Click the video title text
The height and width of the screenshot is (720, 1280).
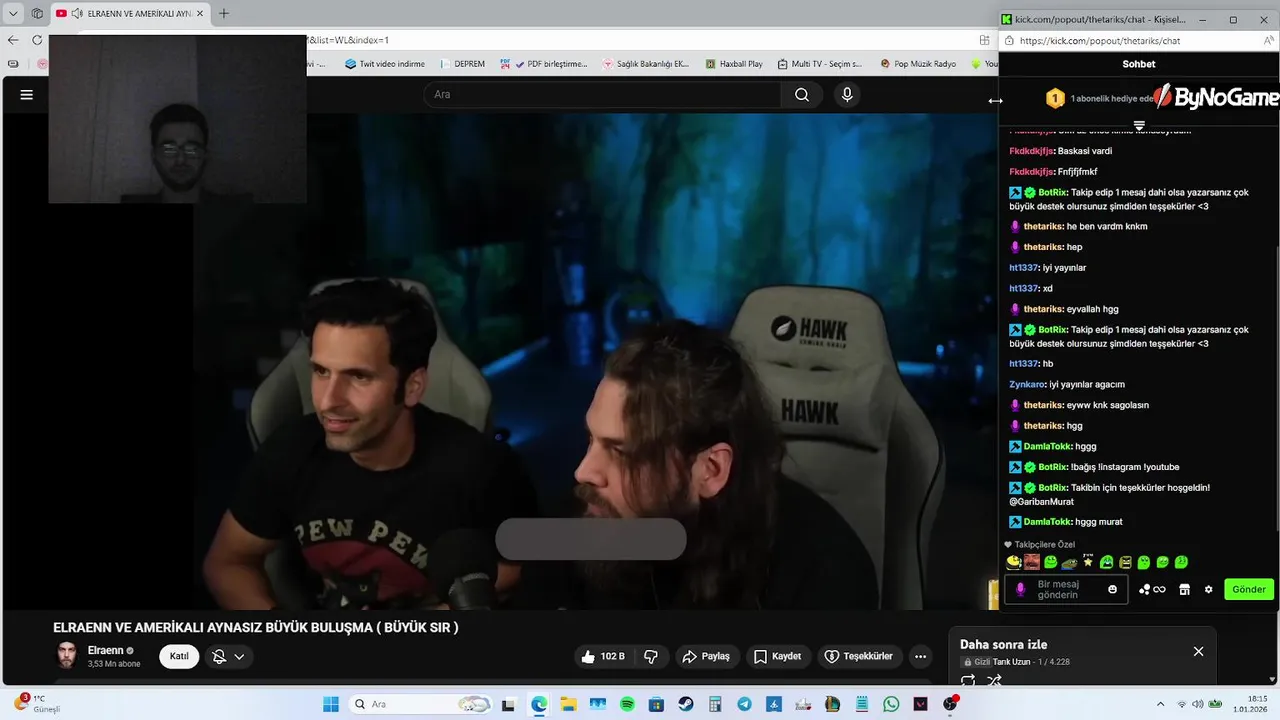coord(256,628)
